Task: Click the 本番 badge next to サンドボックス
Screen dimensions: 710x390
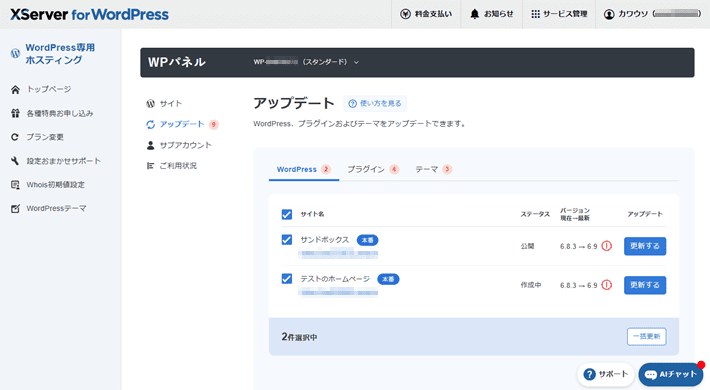Action: 367,240
